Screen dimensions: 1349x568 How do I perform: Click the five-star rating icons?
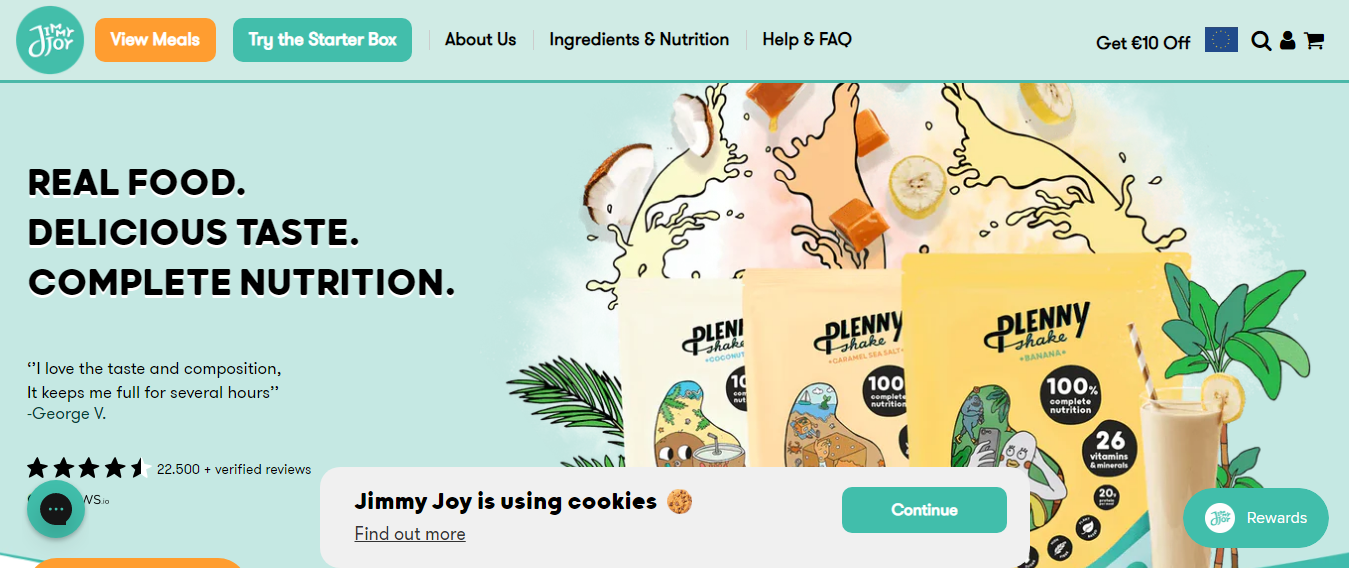click(x=88, y=468)
